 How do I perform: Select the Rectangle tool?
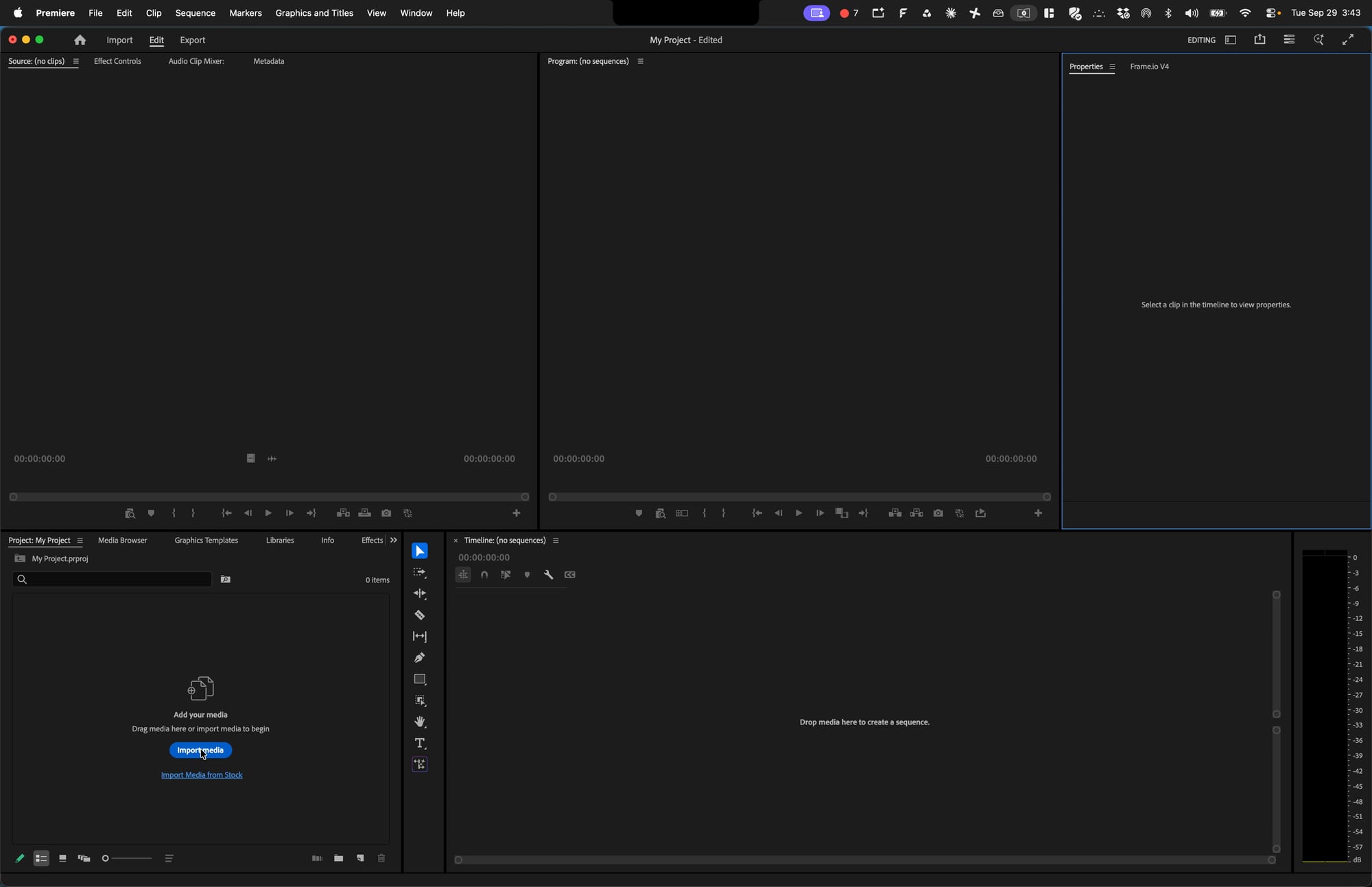tap(420, 679)
